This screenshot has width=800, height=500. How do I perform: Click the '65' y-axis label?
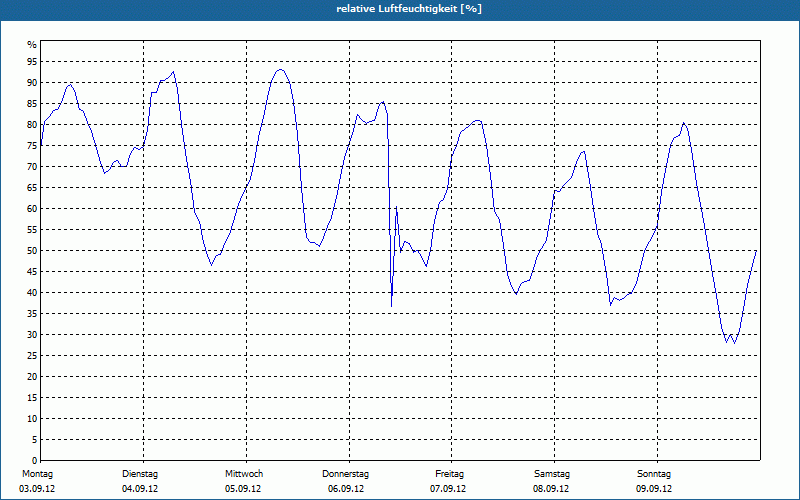point(32,188)
